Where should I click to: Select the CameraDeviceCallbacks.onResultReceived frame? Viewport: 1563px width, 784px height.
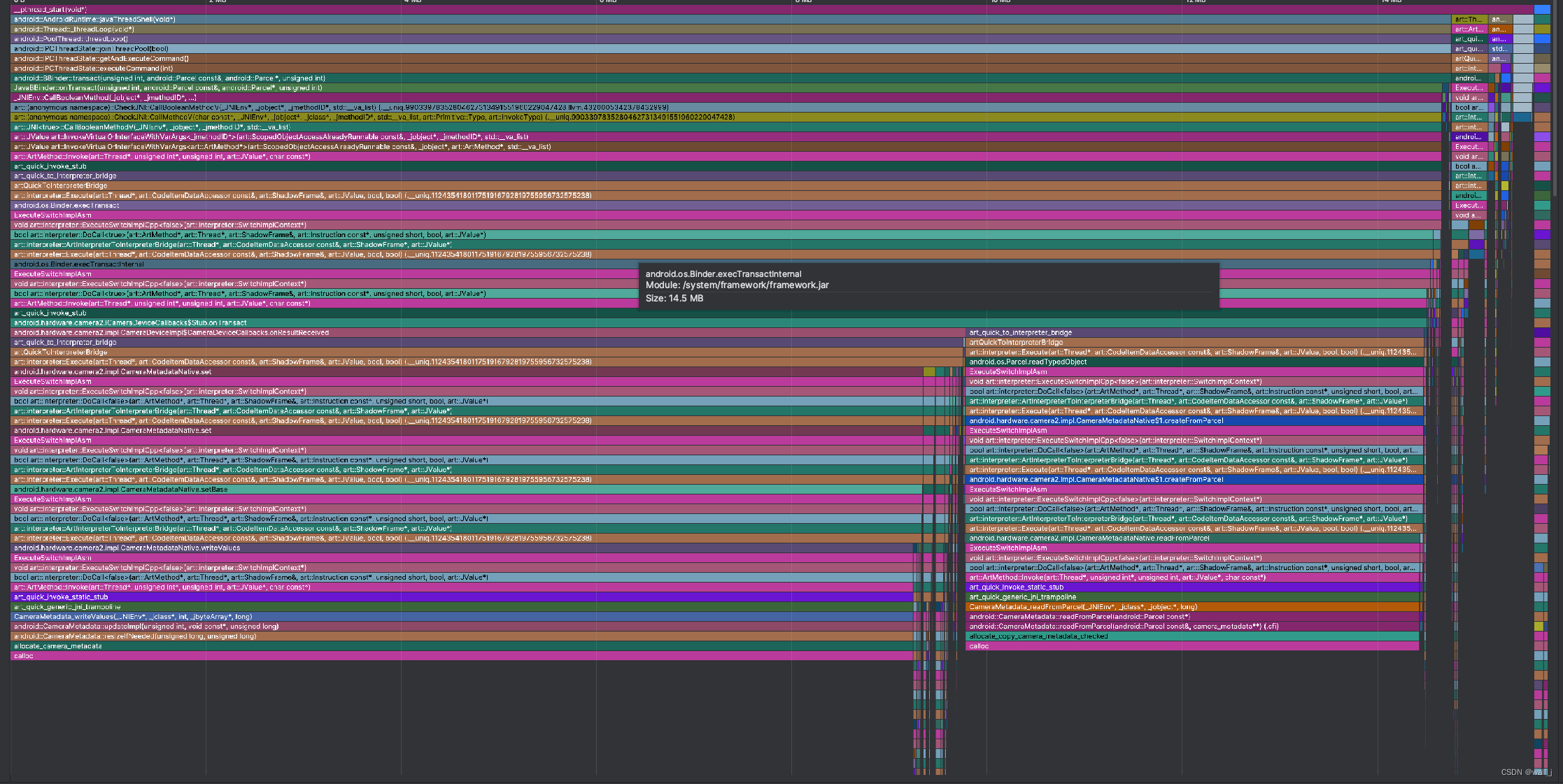488,333
